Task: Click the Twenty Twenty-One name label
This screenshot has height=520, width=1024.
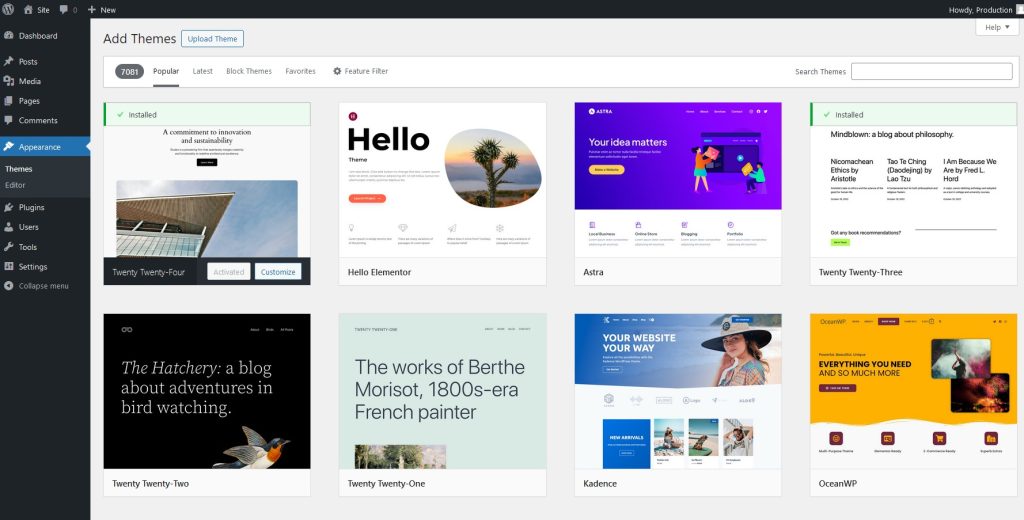Action: 386,483
